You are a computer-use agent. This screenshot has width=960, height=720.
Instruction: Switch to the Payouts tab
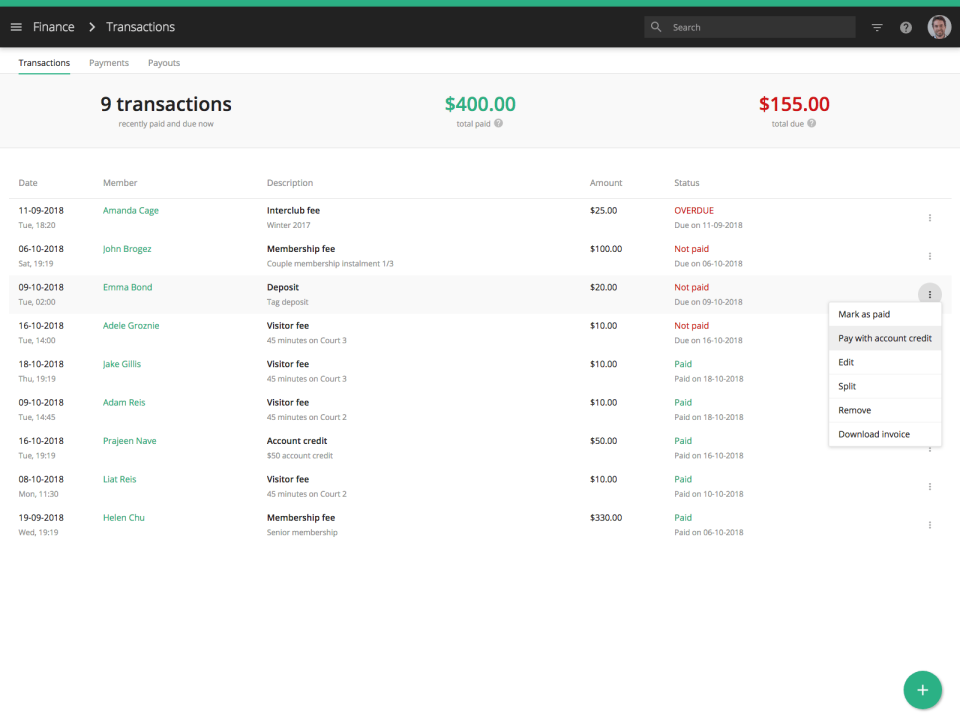click(x=164, y=62)
